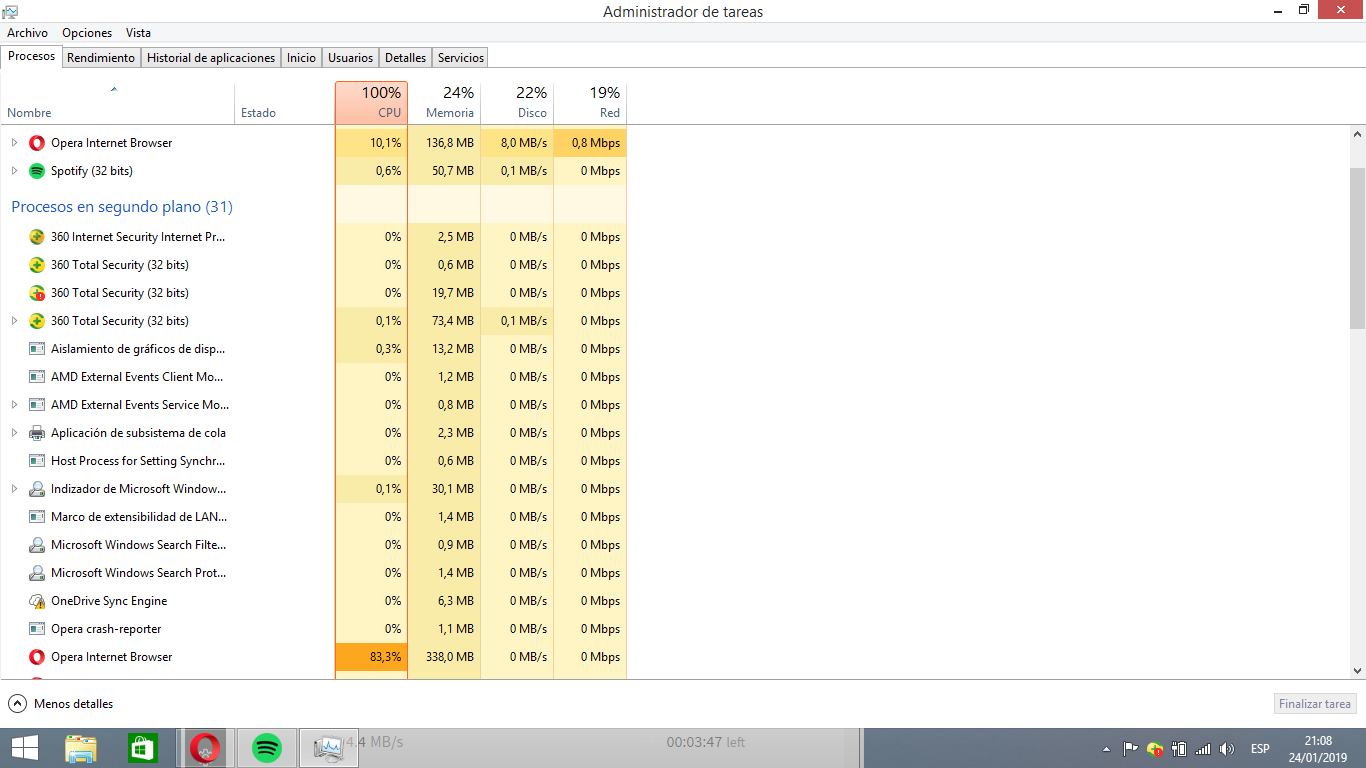Open Spotify from the taskbar
Image resolution: width=1366 pixels, height=768 pixels.
pos(266,747)
